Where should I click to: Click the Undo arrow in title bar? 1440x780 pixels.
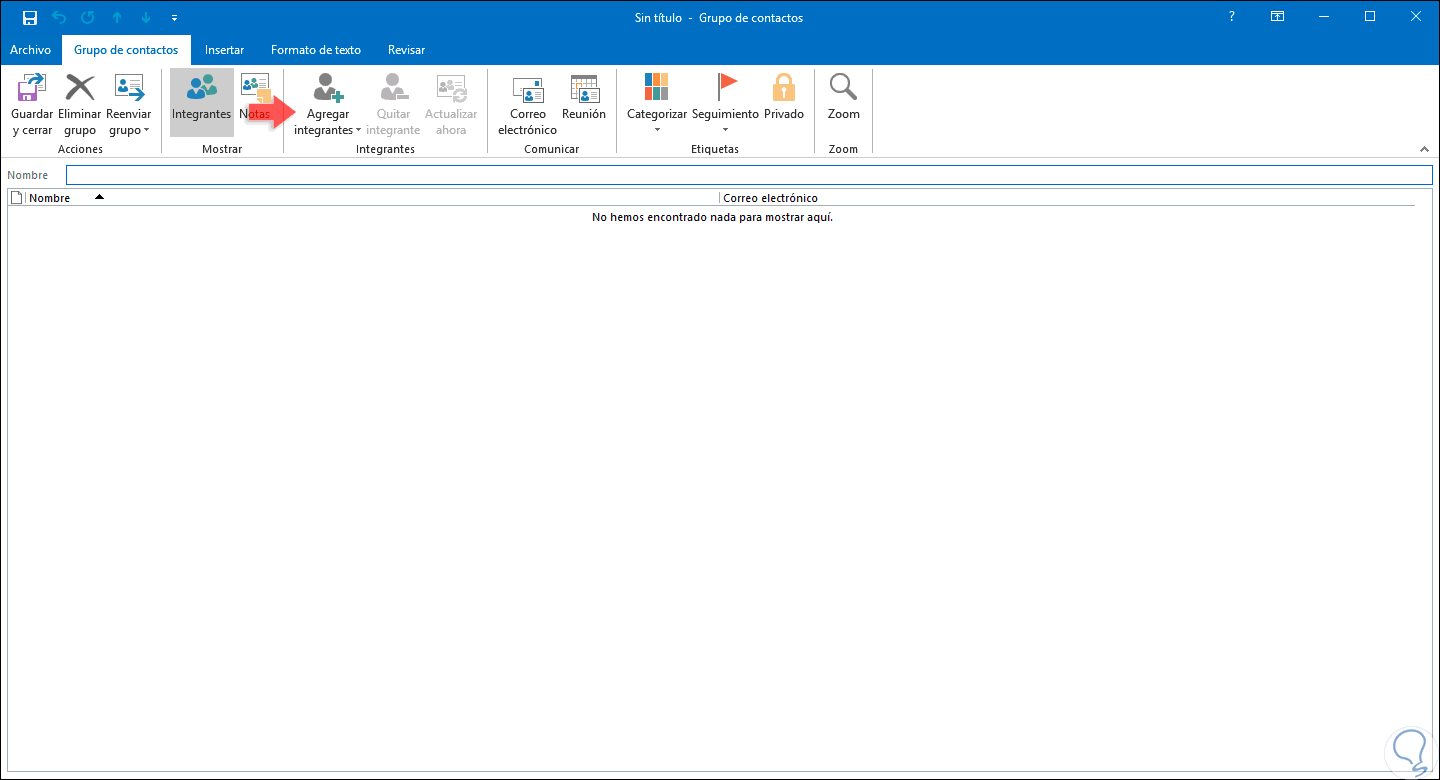click(59, 18)
